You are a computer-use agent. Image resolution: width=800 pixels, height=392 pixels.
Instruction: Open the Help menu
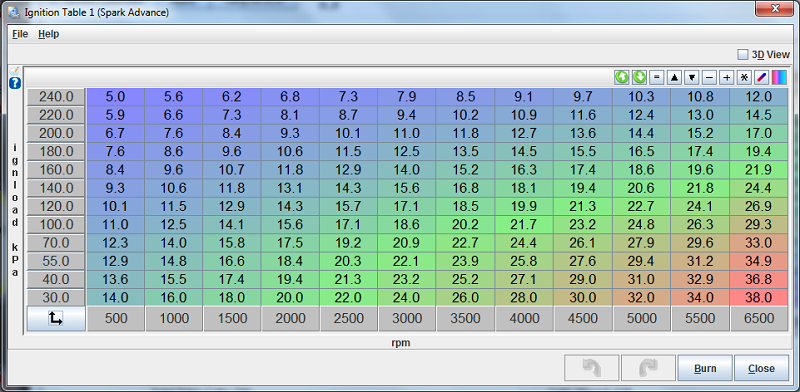tap(48, 34)
